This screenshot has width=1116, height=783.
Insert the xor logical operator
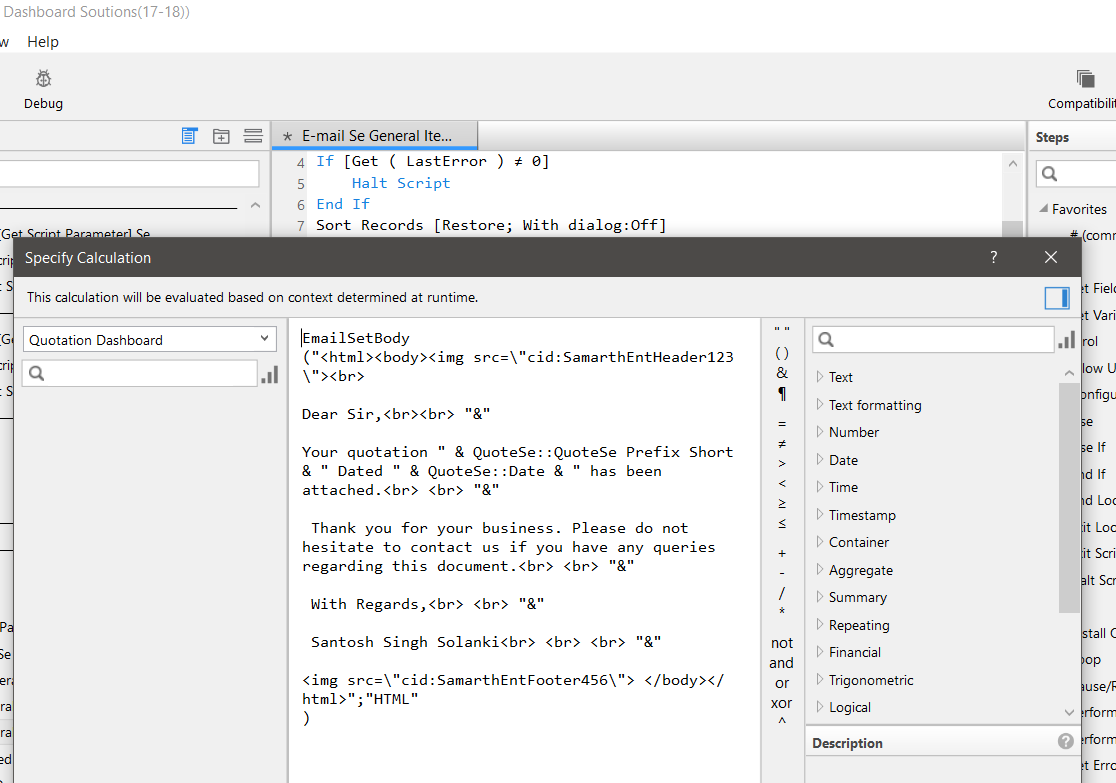(x=781, y=703)
